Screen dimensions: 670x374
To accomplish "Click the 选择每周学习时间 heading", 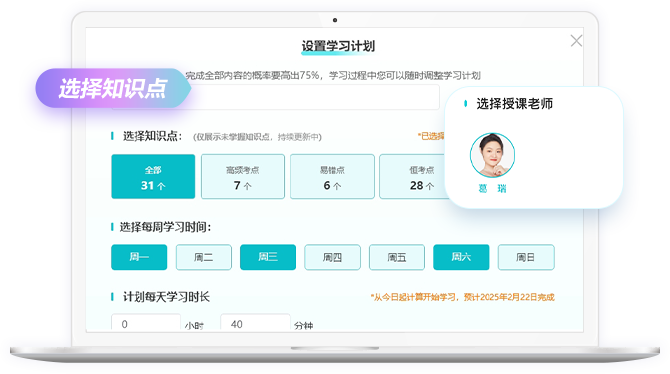I will tap(165, 227).
